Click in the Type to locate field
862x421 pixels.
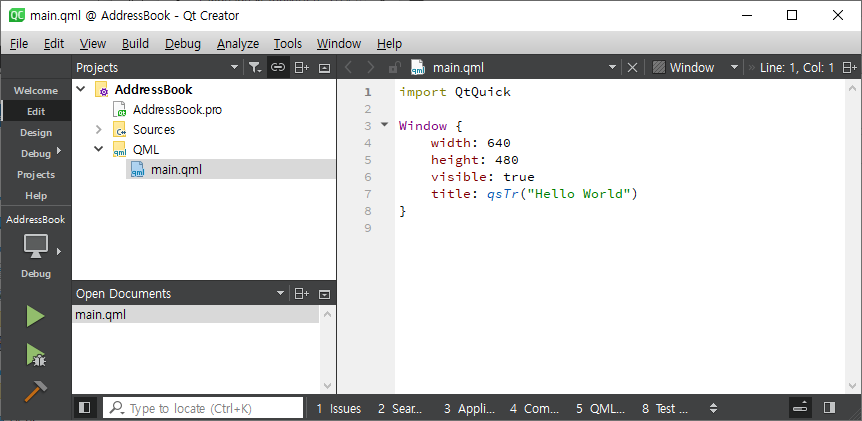203,408
